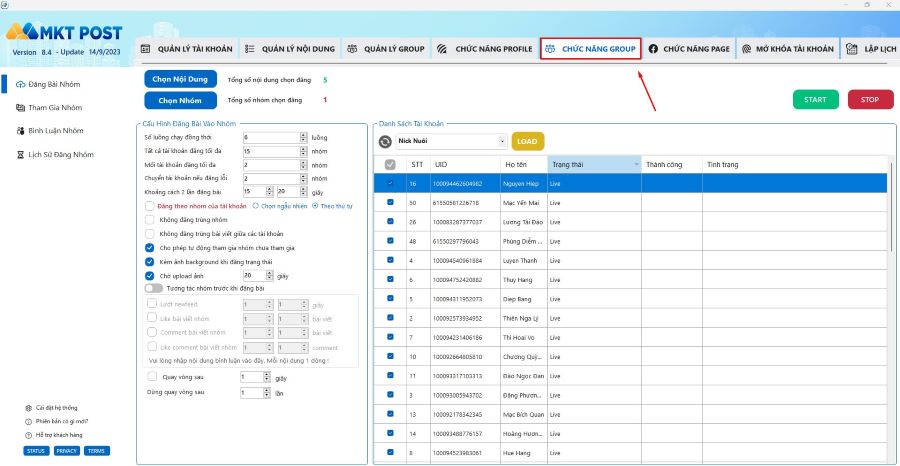Click the TERMS button

[x=96, y=451]
